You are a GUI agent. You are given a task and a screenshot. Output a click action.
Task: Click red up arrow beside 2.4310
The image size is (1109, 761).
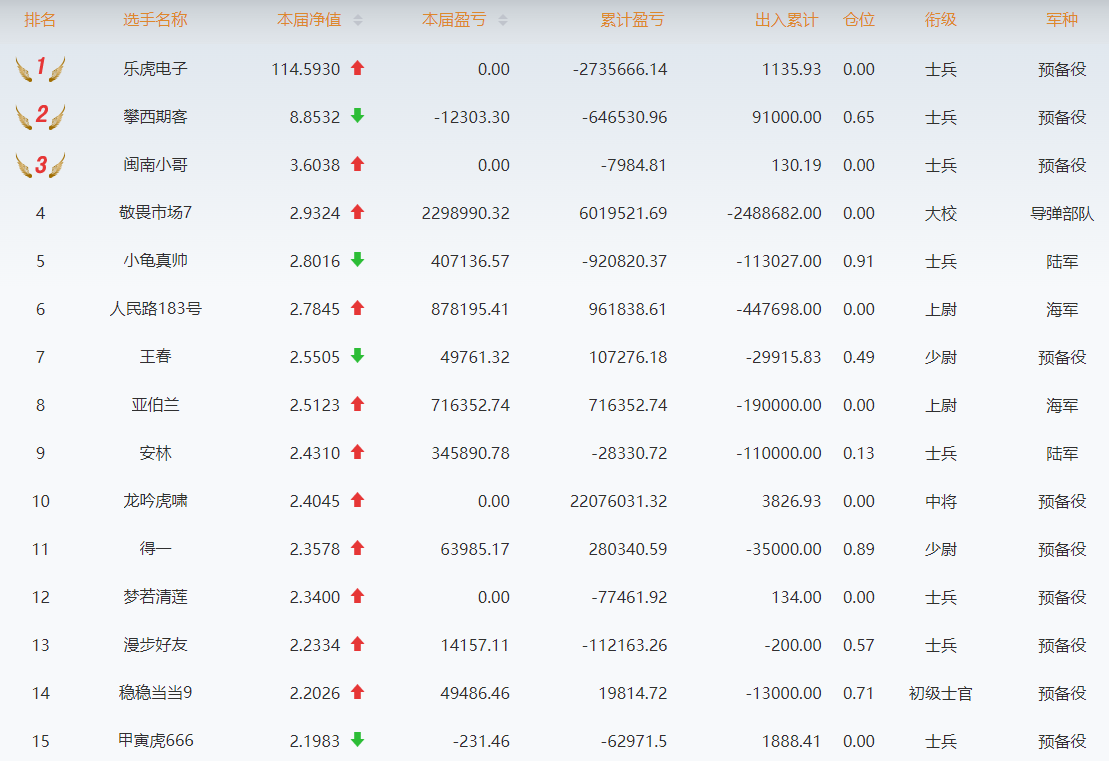tap(358, 452)
